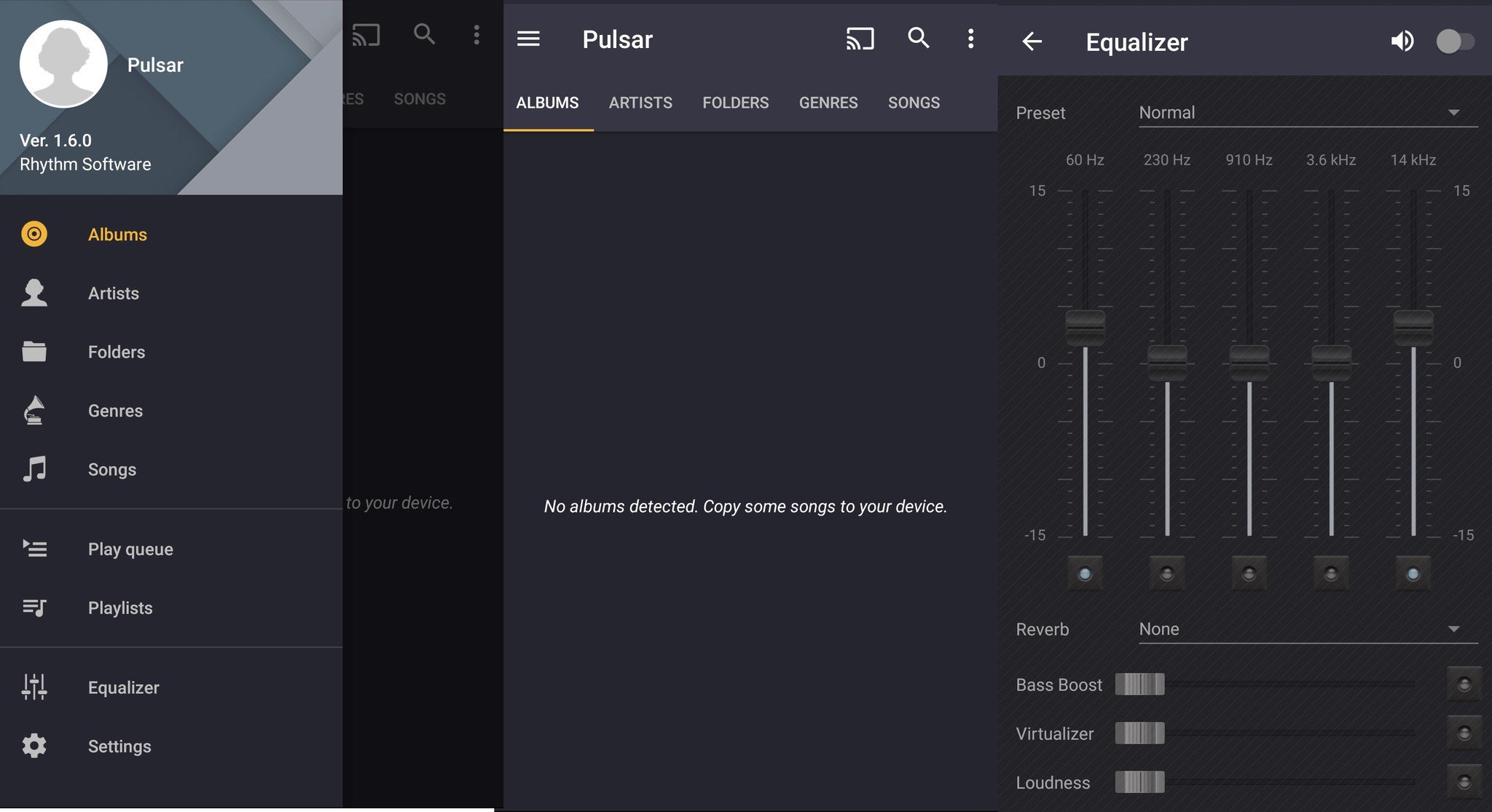Switch to the ARTISTS tab
The width and height of the screenshot is (1492, 812).
pos(640,103)
